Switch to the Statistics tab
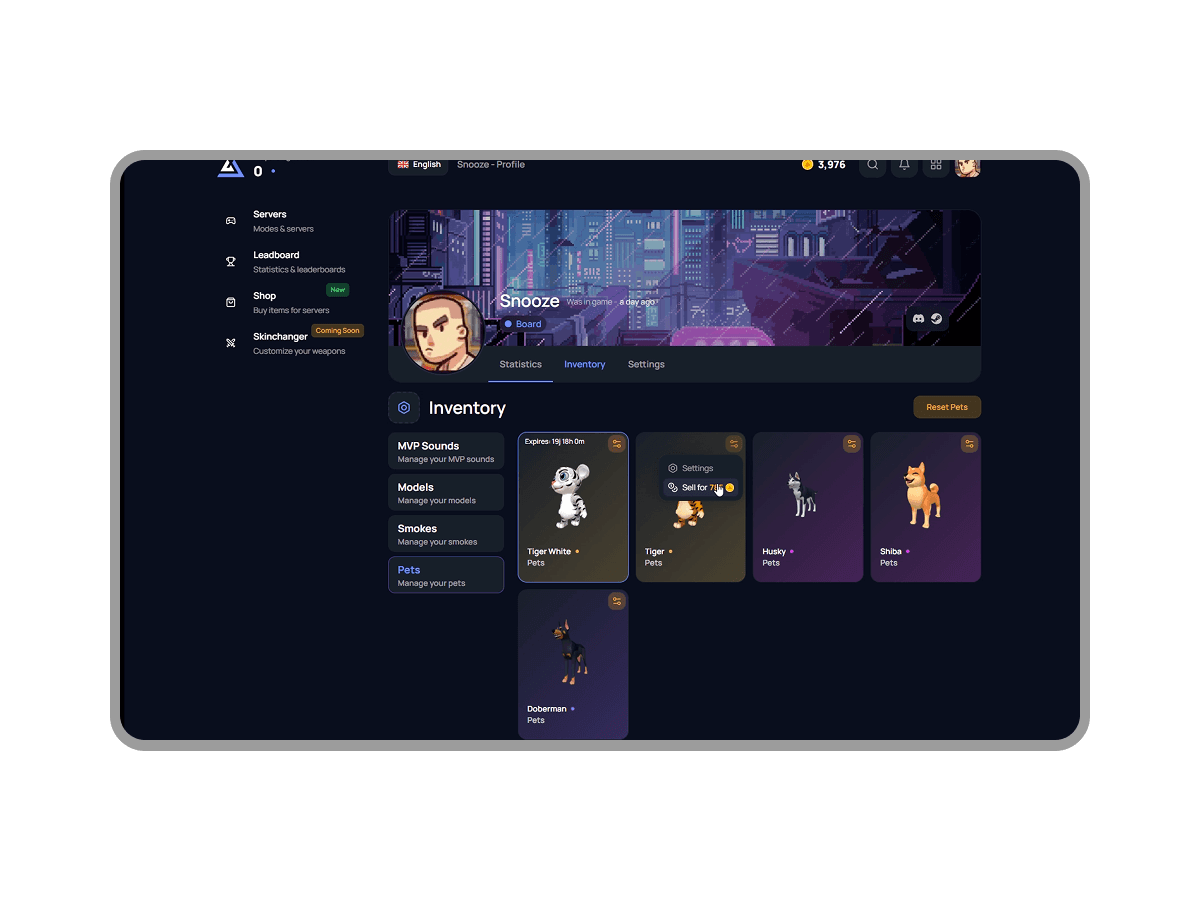 tap(520, 365)
